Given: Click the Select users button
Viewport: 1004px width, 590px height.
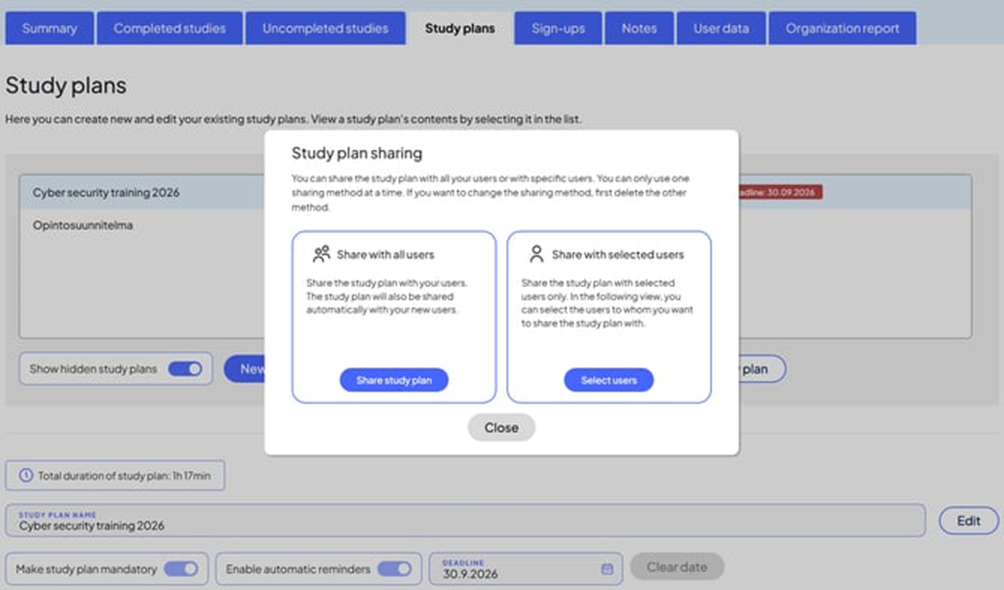Looking at the screenshot, I should point(608,380).
